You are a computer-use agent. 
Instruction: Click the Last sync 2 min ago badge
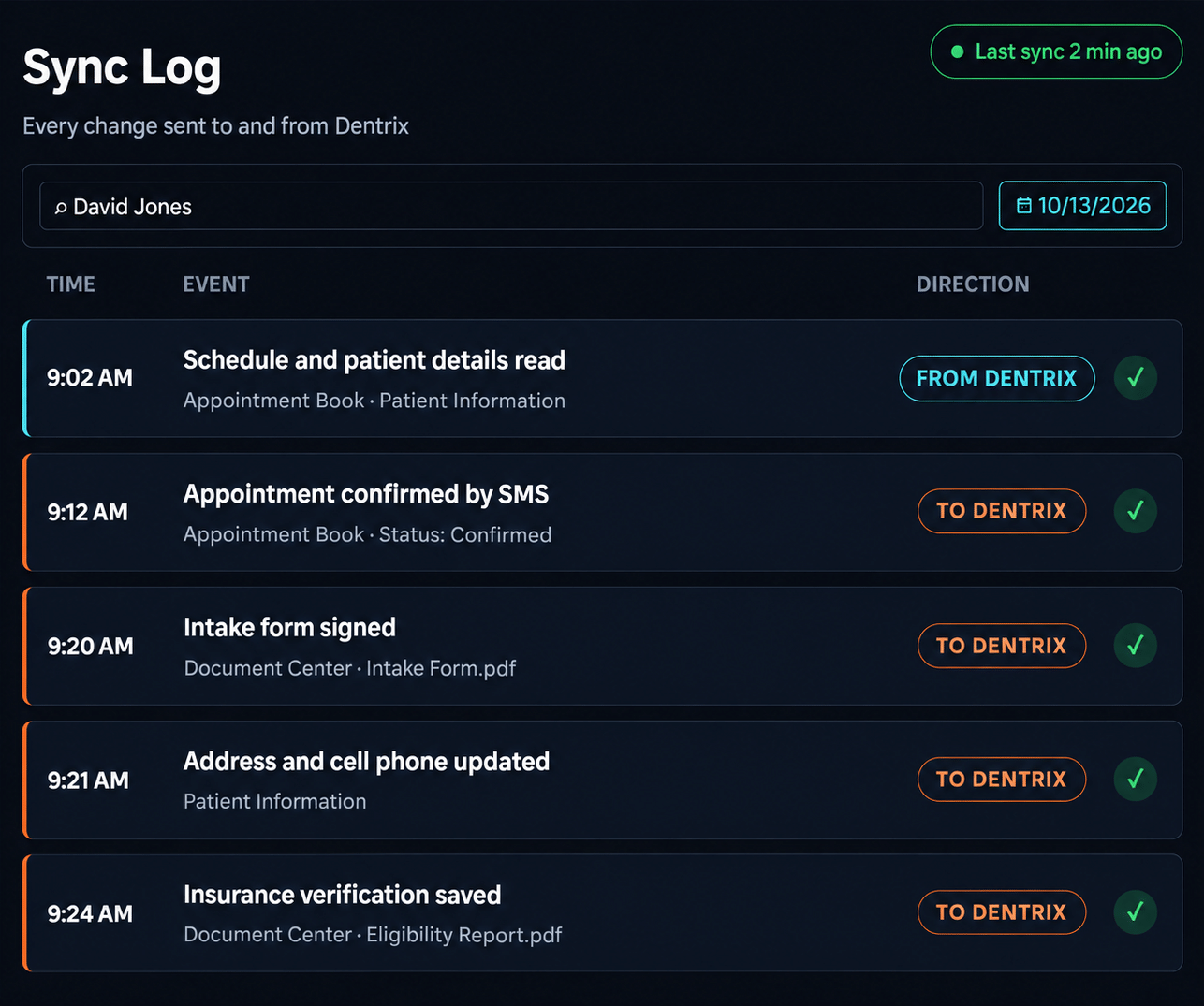(x=1056, y=51)
